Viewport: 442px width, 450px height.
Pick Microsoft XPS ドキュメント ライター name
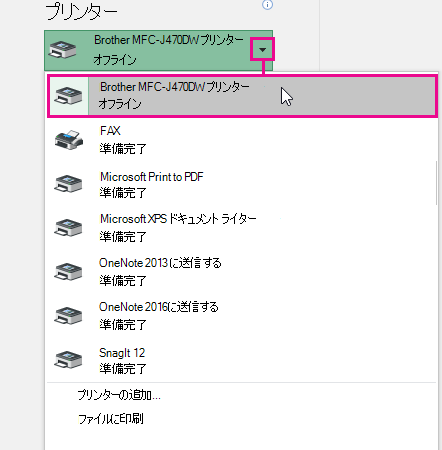pyautogui.click(x=178, y=219)
